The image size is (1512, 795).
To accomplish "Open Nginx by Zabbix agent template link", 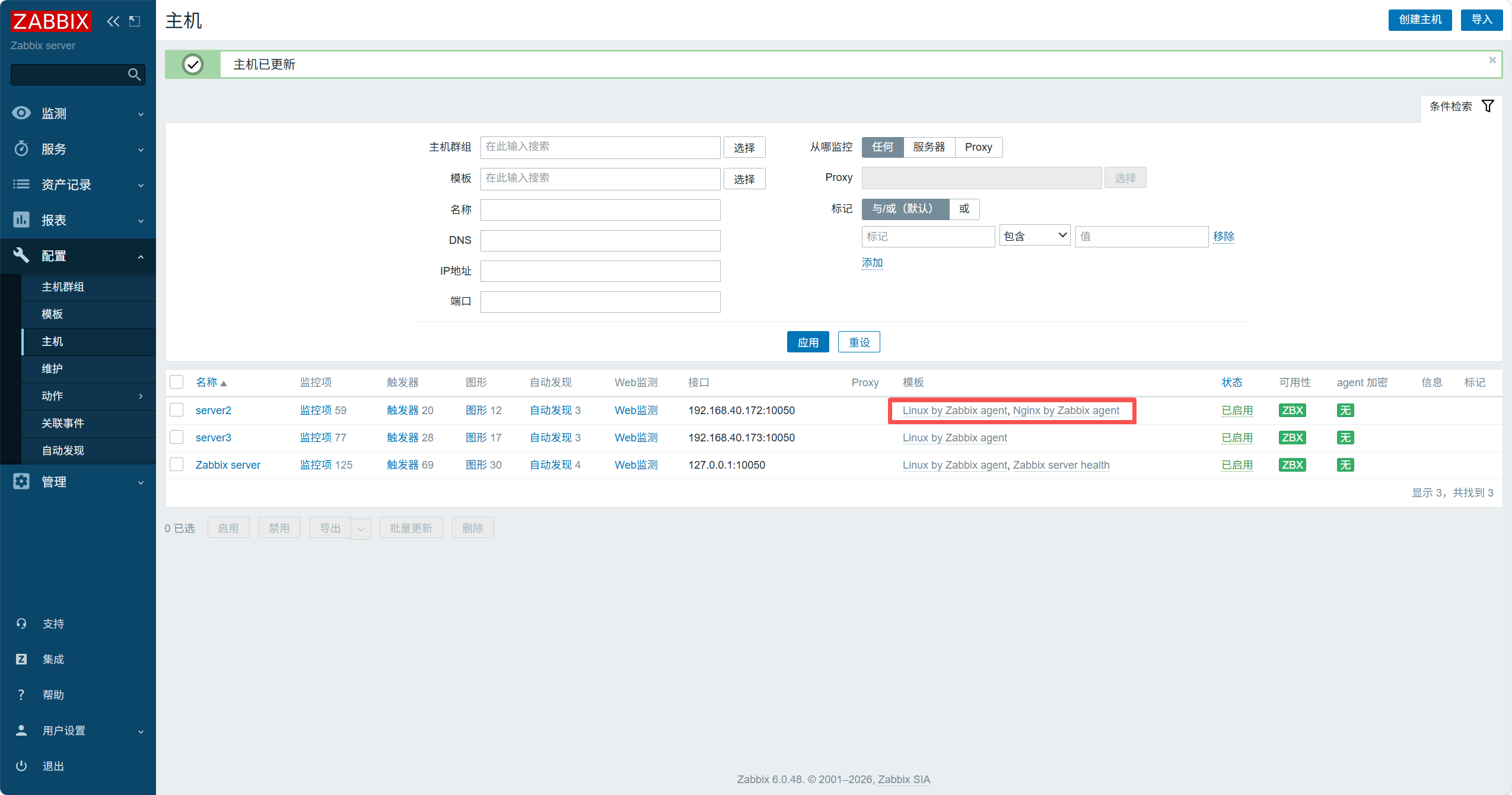I will [x=1066, y=410].
